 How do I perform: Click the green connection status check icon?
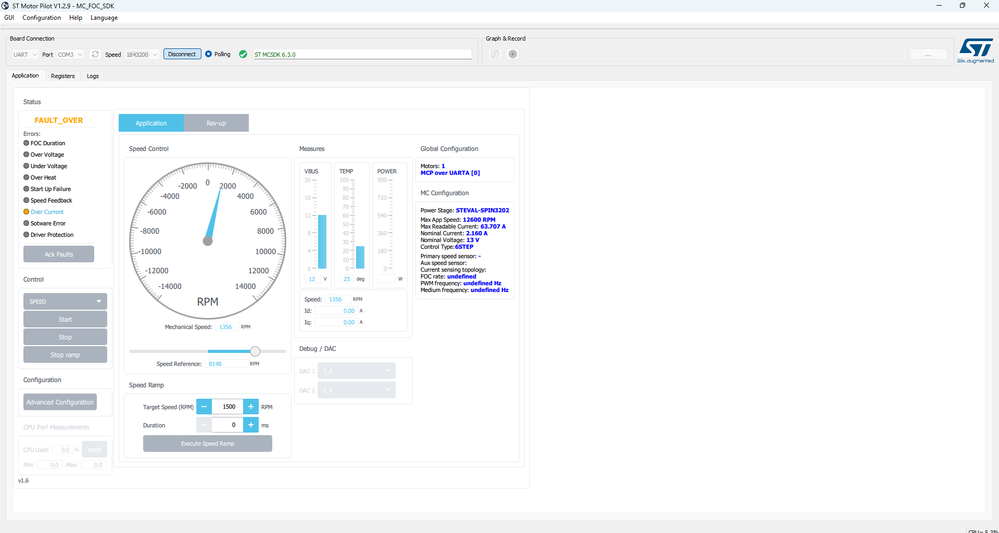[x=243, y=54]
